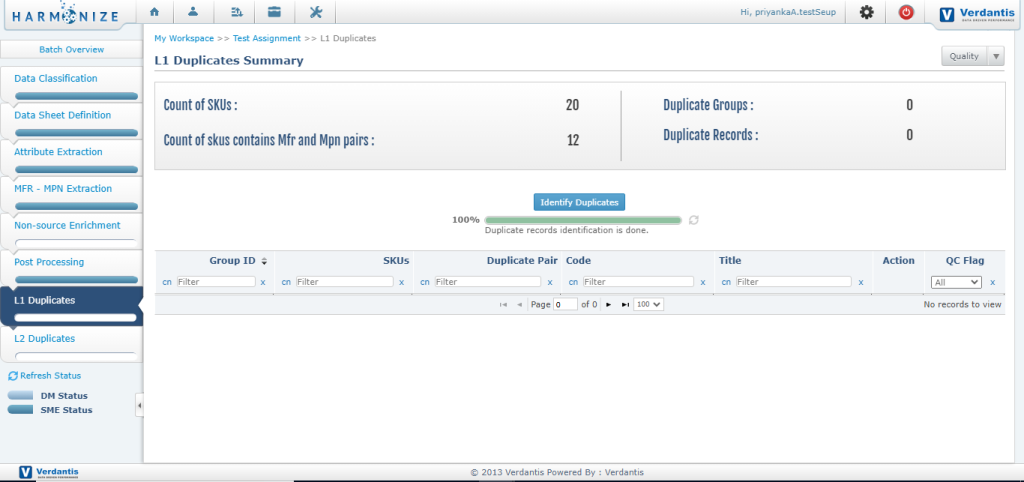Viewport: 1024px width, 482px height.
Task: Click Refresh Status link
Action: (x=44, y=376)
